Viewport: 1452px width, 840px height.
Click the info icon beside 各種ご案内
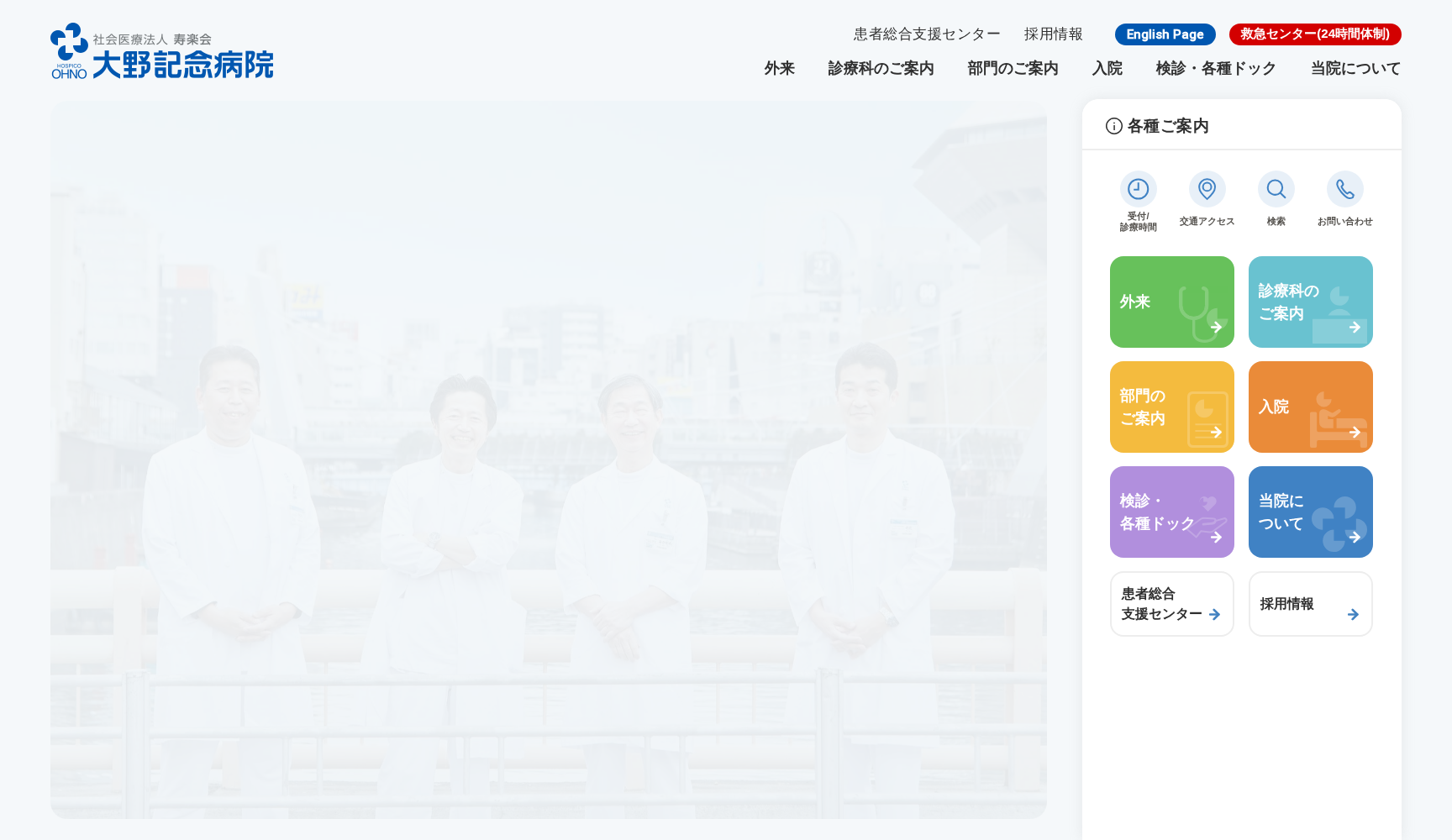tap(1113, 125)
